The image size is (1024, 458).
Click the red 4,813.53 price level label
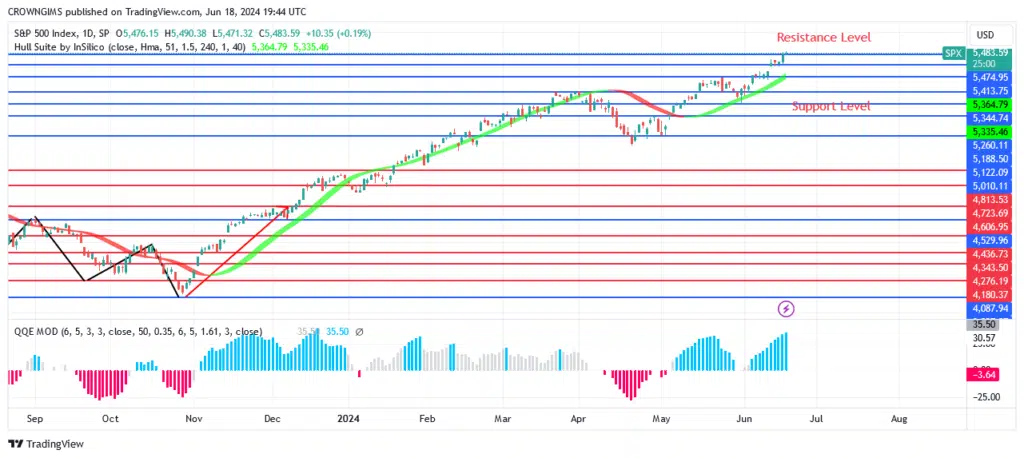[x=988, y=199]
